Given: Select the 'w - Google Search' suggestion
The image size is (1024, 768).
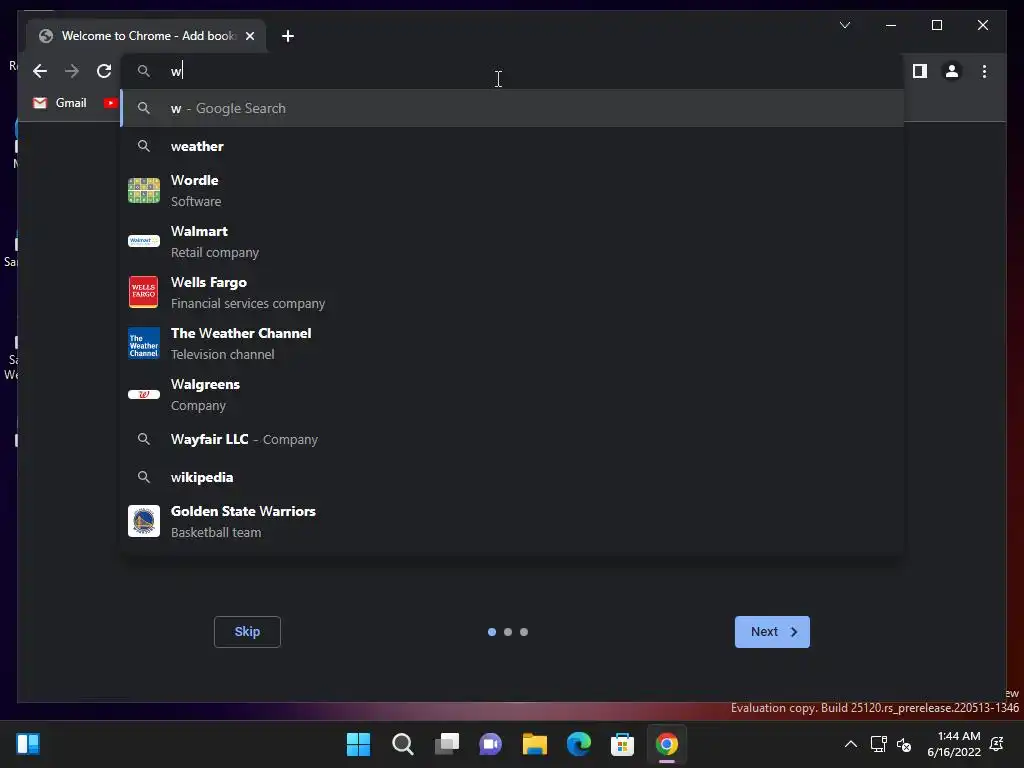Looking at the screenshot, I should (512, 108).
